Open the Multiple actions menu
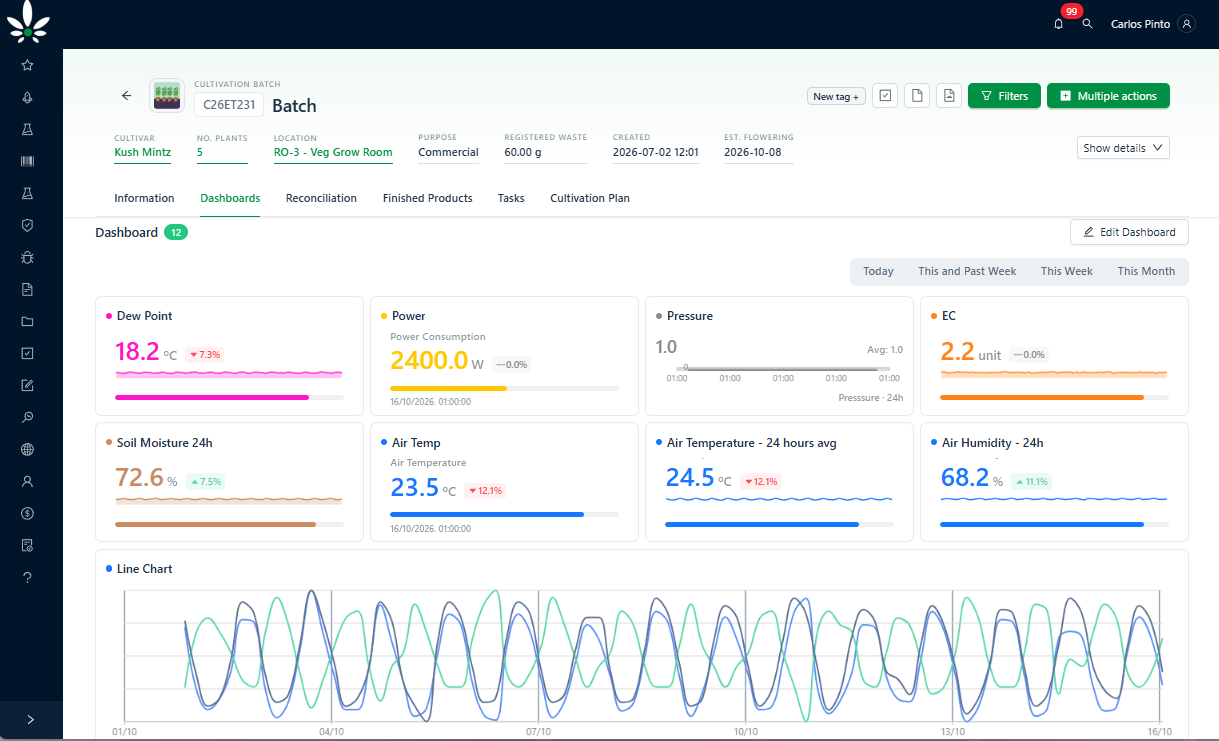 (1108, 96)
